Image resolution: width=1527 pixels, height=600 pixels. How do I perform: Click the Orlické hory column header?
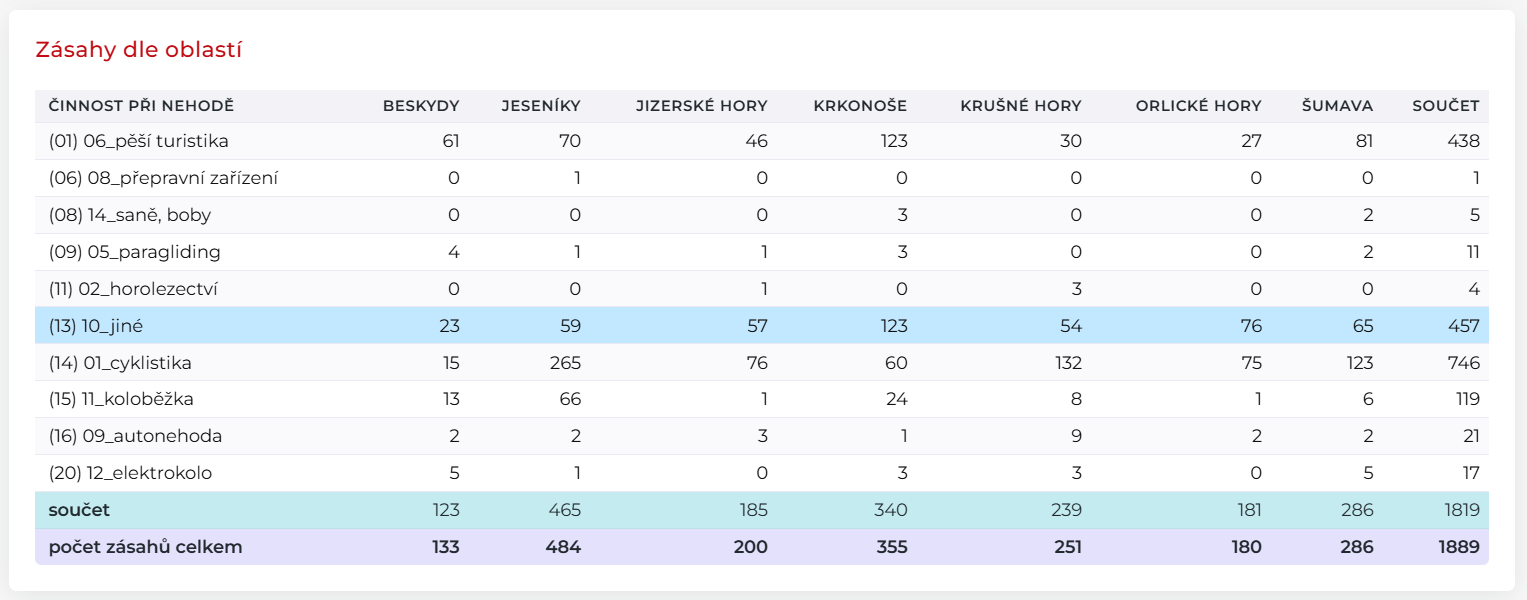1198,106
